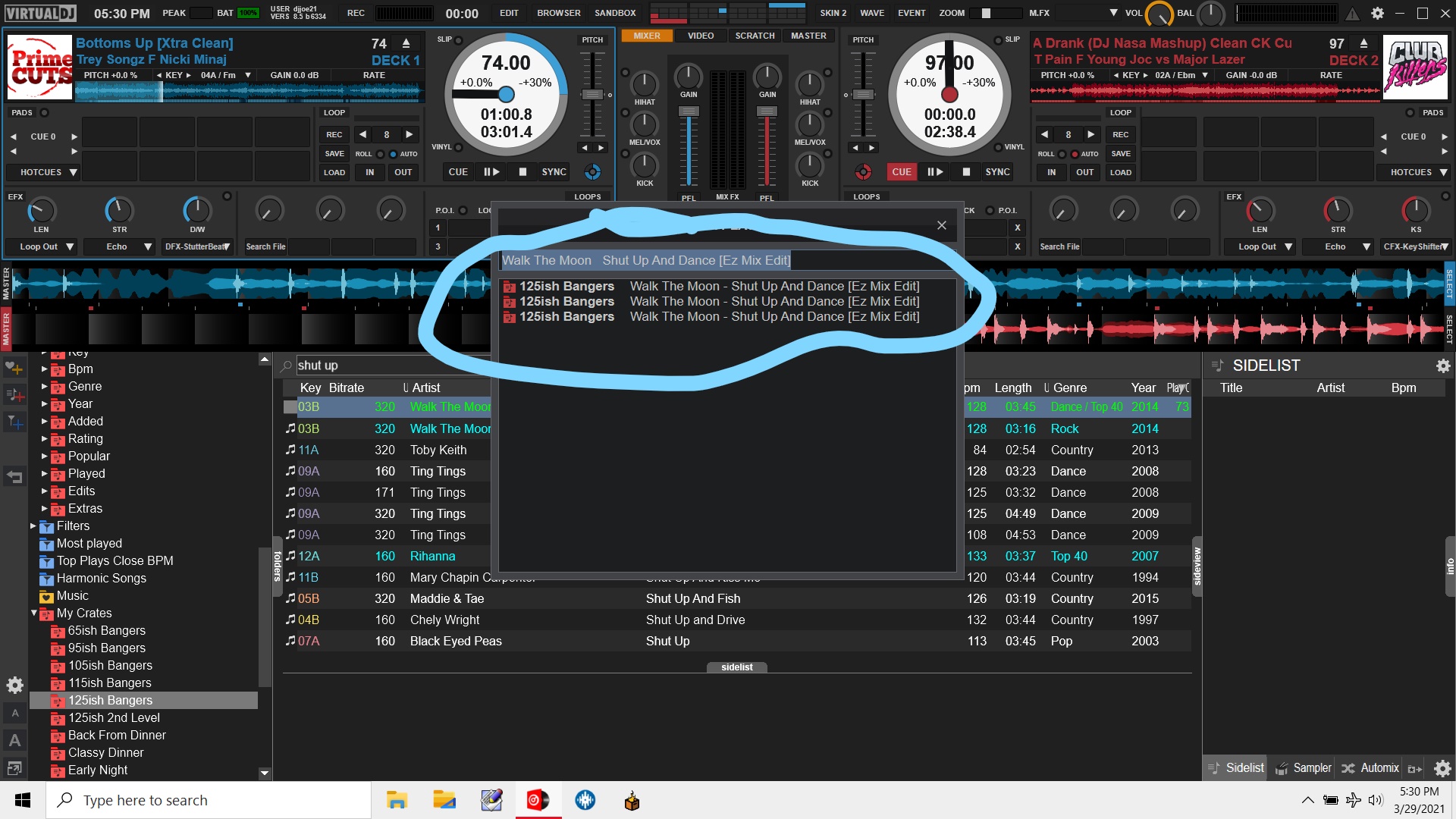The height and width of the screenshot is (819, 1456).
Task: Play or pause Deck 1
Action: tap(491, 172)
